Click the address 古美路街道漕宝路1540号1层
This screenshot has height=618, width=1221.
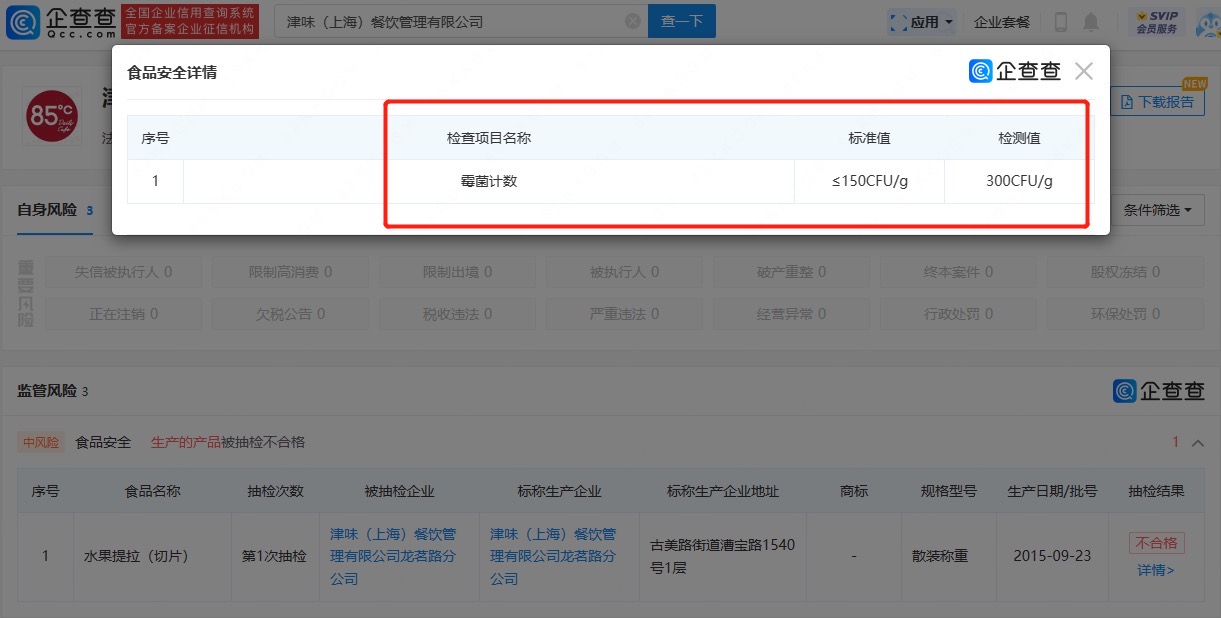click(x=722, y=556)
